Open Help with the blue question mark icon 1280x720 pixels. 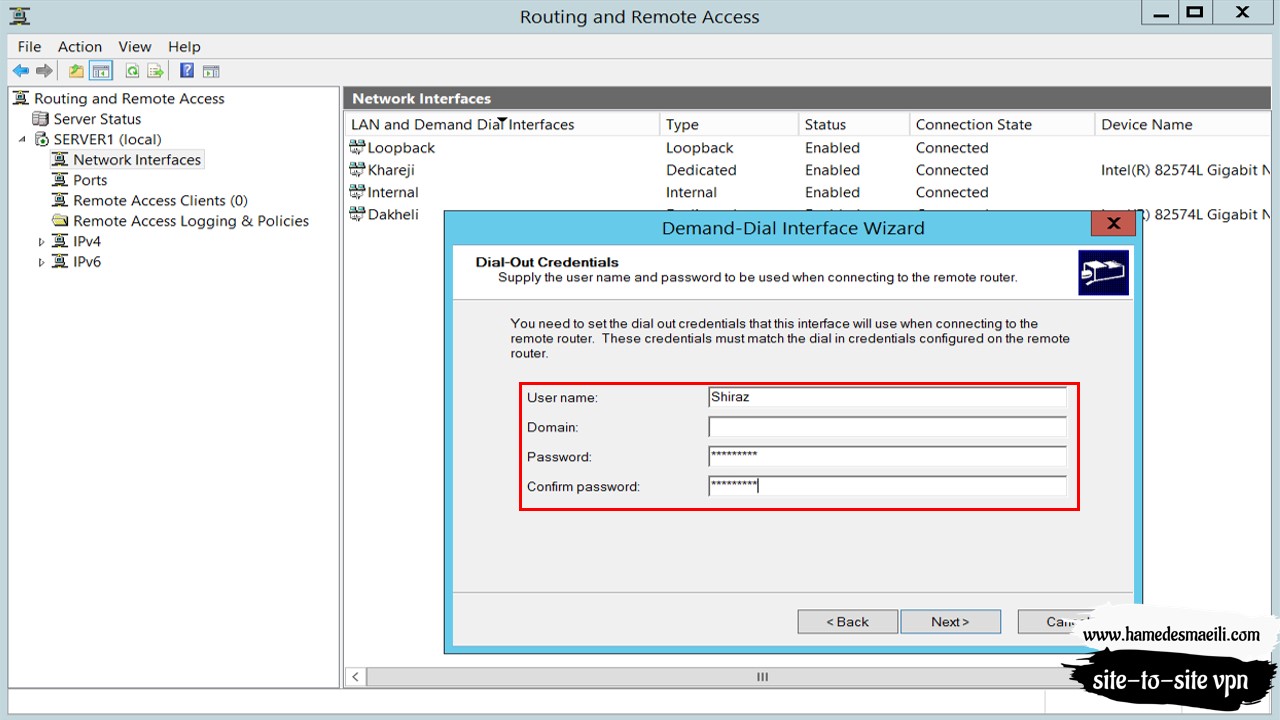pos(187,71)
